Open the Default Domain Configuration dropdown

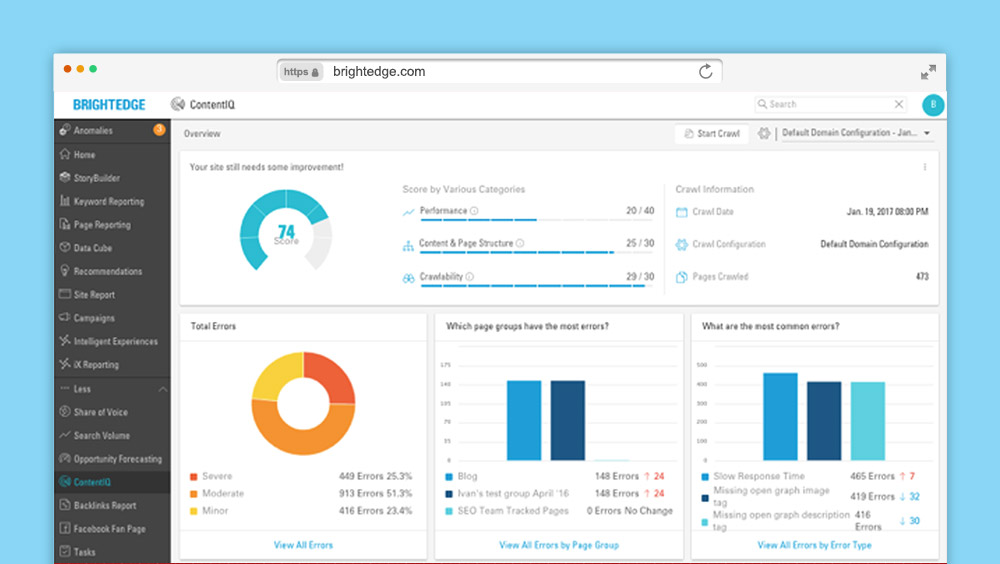tap(855, 133)
